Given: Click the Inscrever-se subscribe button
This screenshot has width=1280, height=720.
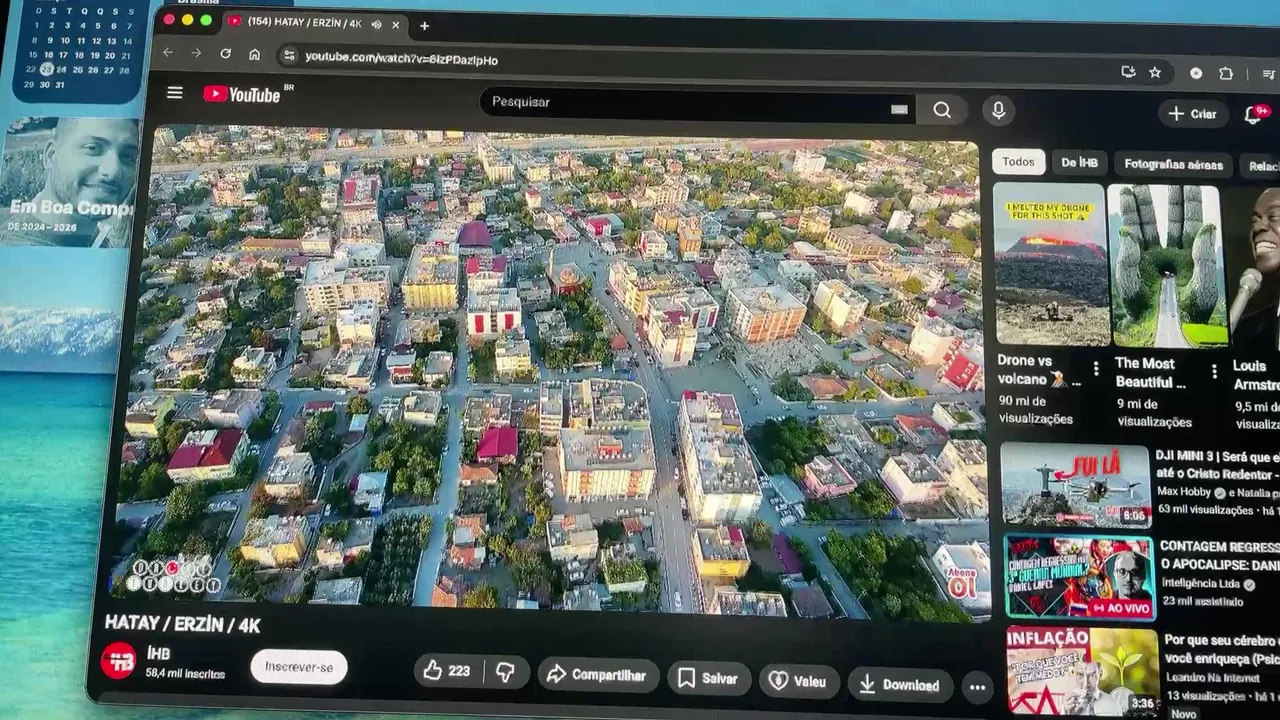Looking at the screenshot, I should (x=298, y=666).
